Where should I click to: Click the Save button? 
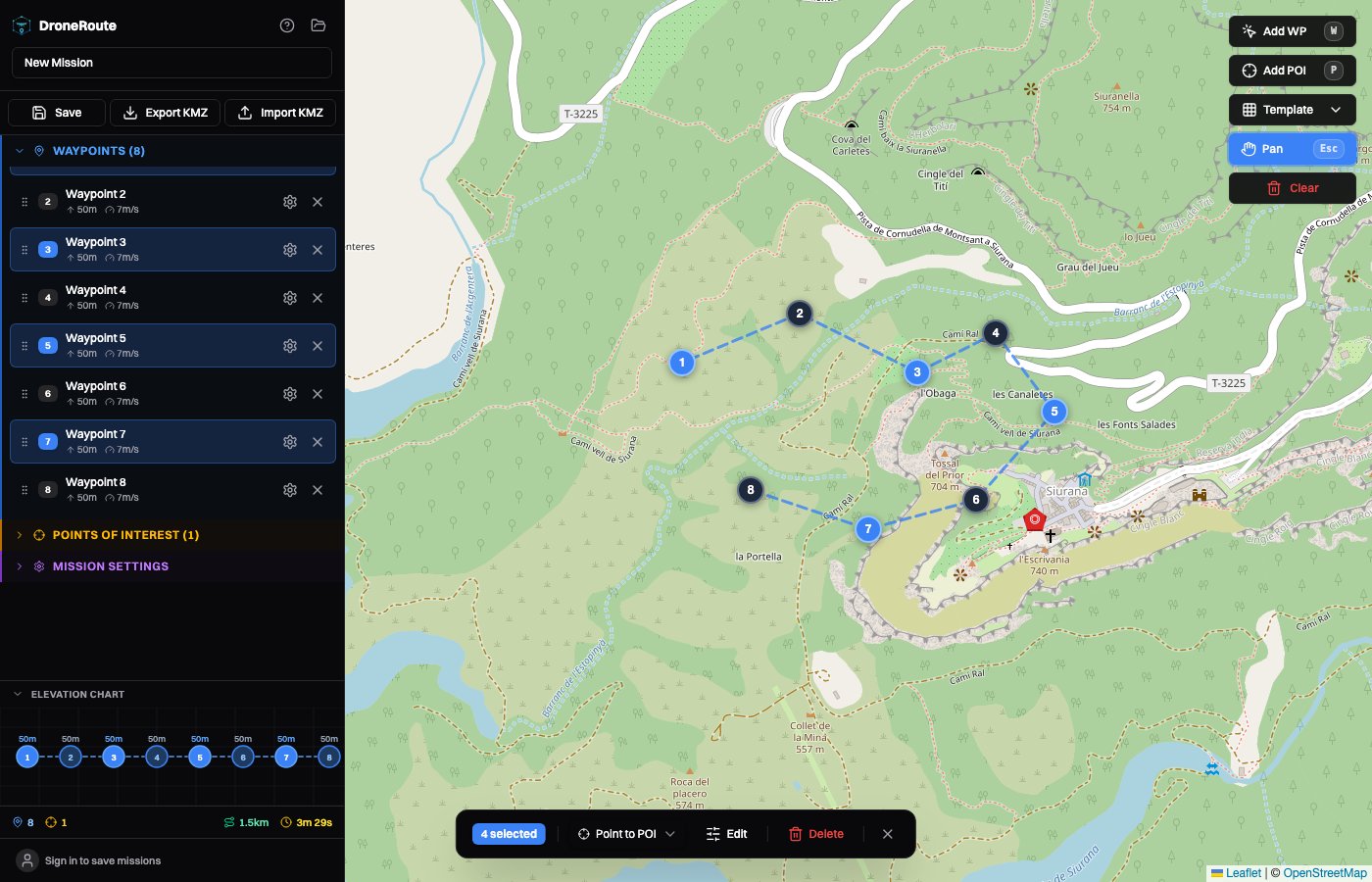(56, 113)
